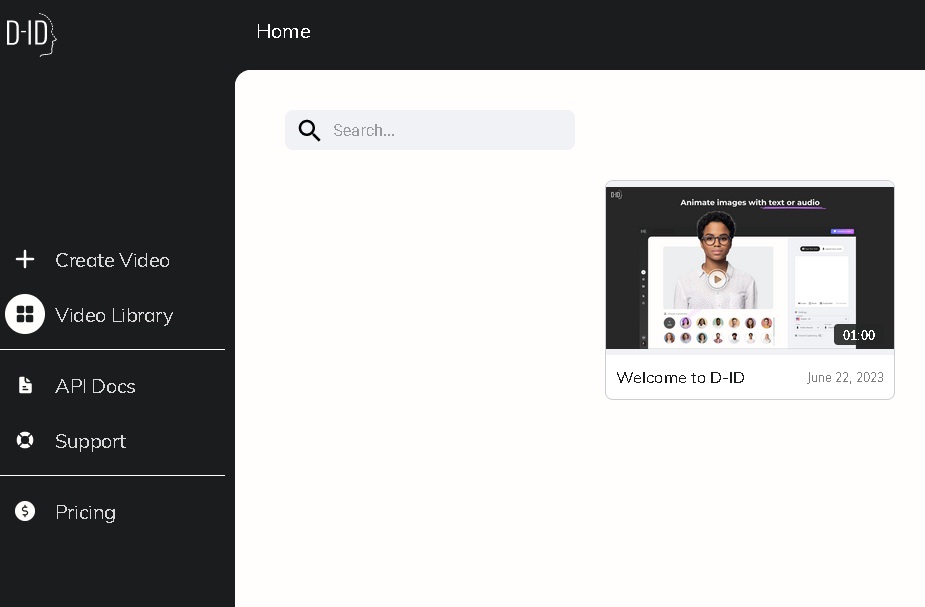Click the Welcome to D-ID video title

(680, 378)
